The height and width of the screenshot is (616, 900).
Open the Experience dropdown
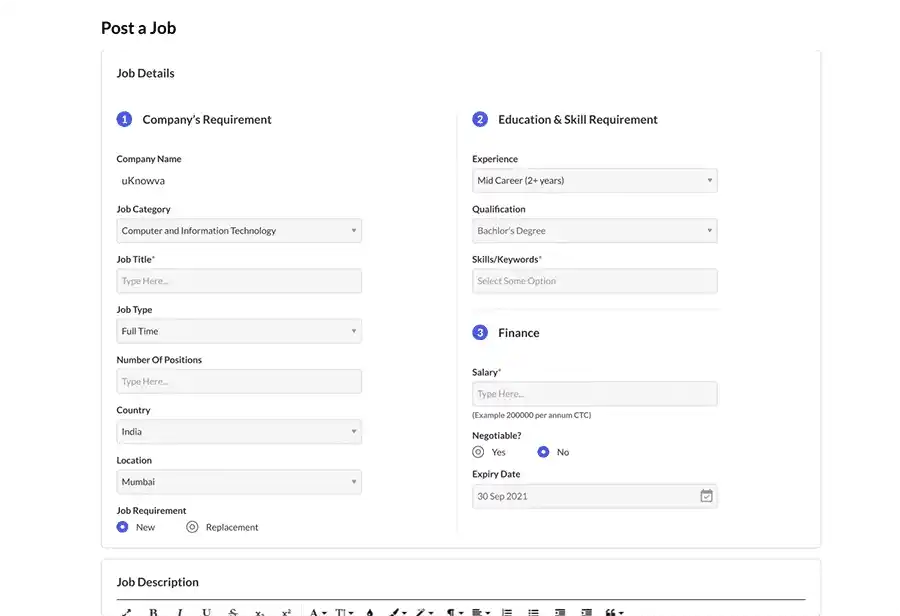[x=594, y=181]
